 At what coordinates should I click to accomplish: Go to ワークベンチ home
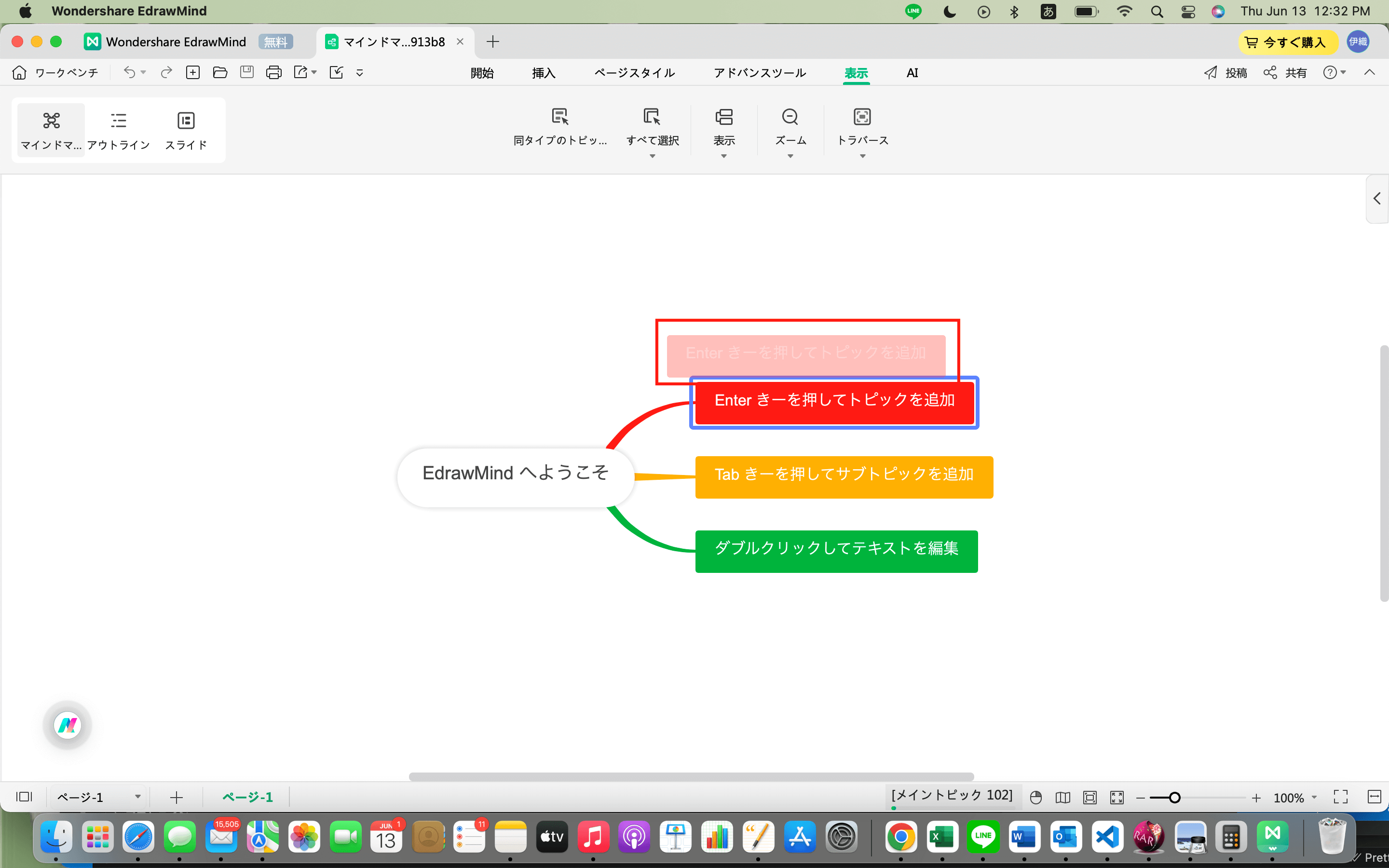(x=54, y=72)
